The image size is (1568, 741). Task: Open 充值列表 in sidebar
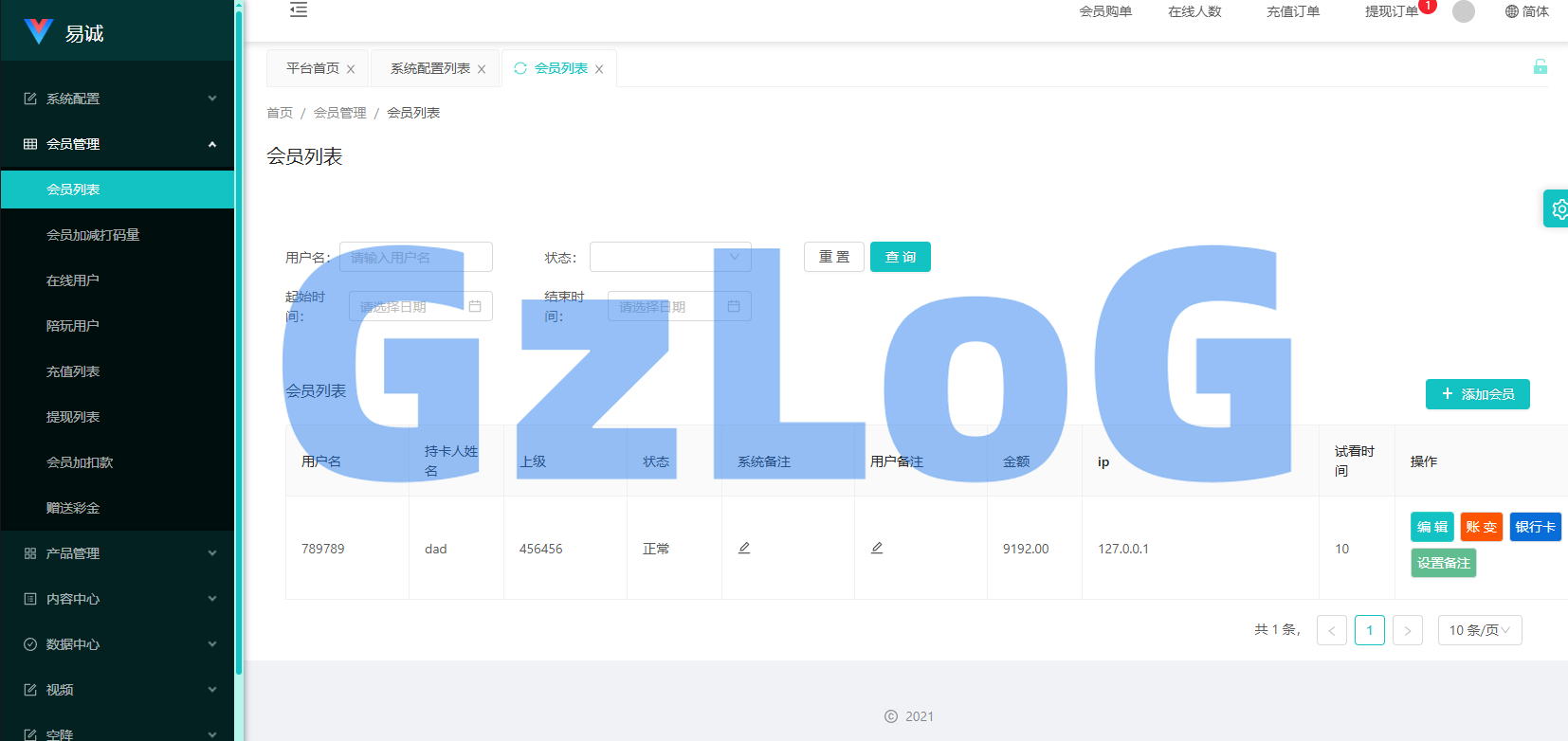118,371
